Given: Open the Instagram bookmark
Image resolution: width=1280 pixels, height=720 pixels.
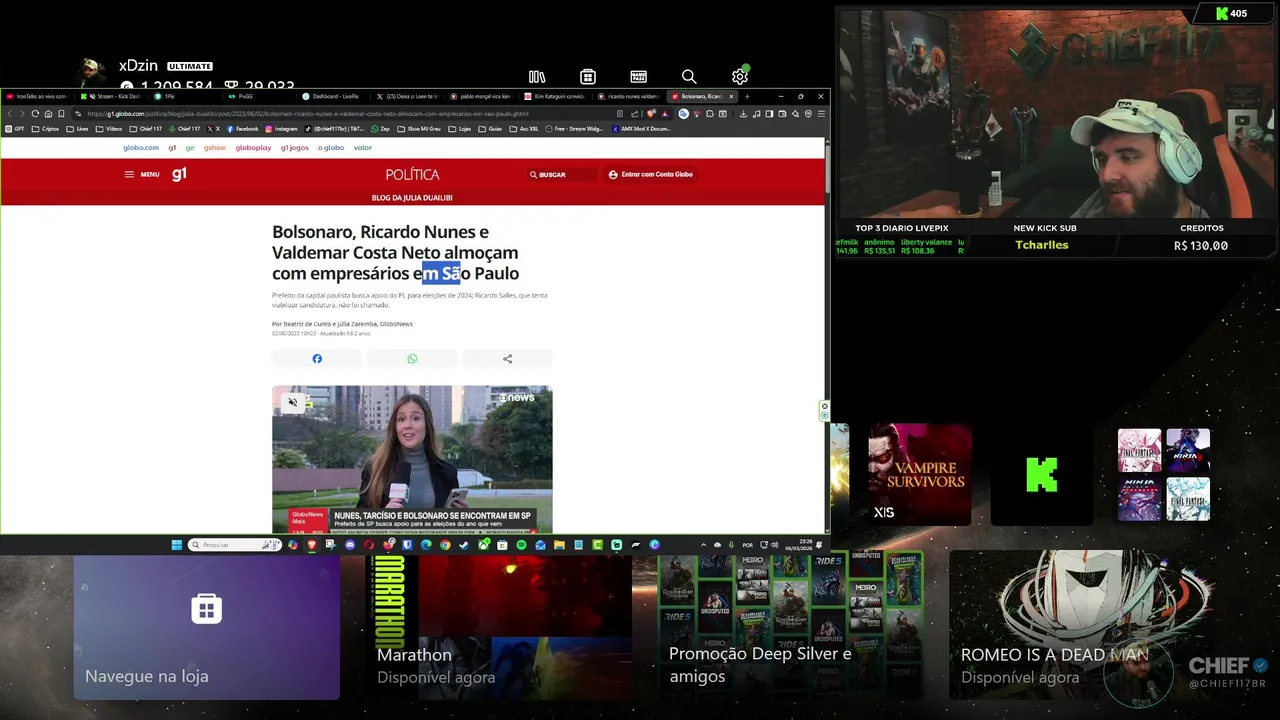Looking at the screenshot, I should tap(281, 129).
